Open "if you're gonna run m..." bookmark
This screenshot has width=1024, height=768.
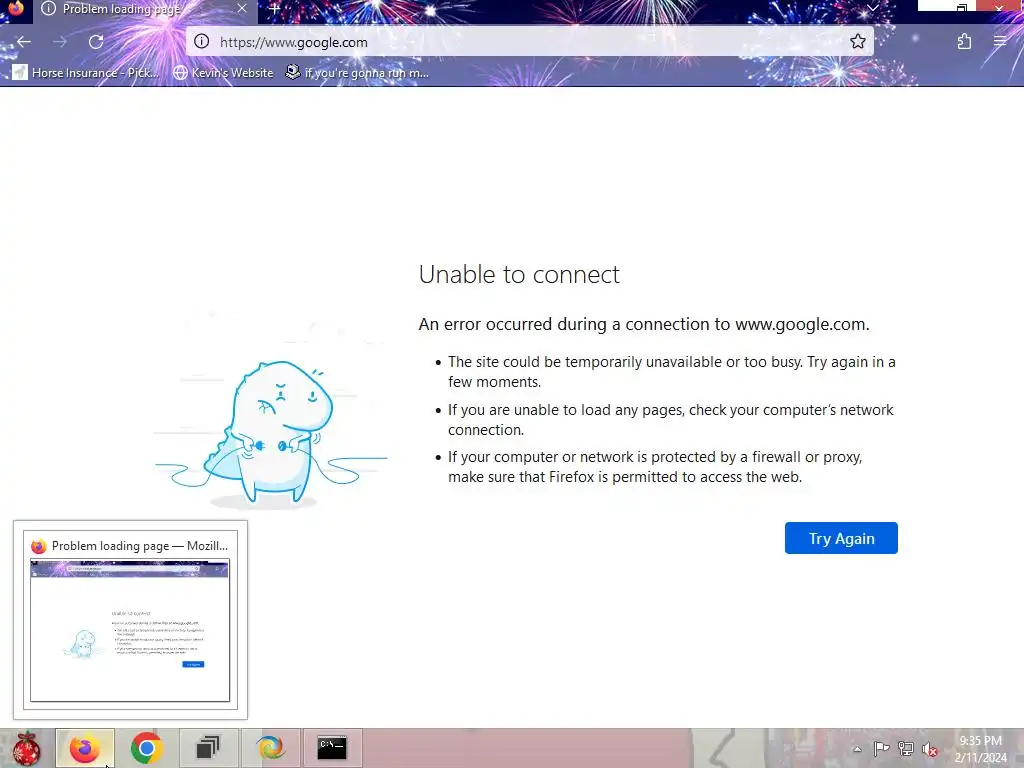[x=357, y=72]
